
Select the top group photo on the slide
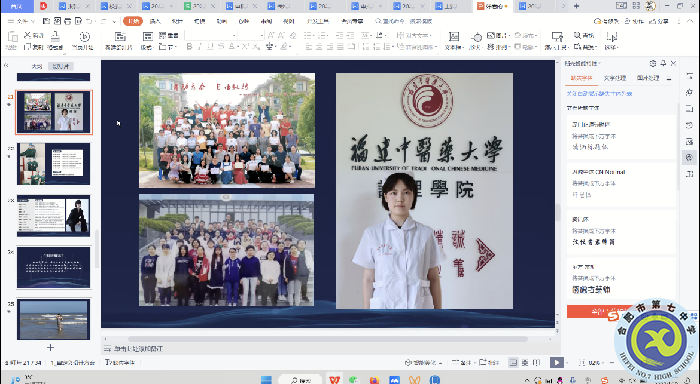coord(227,130)
